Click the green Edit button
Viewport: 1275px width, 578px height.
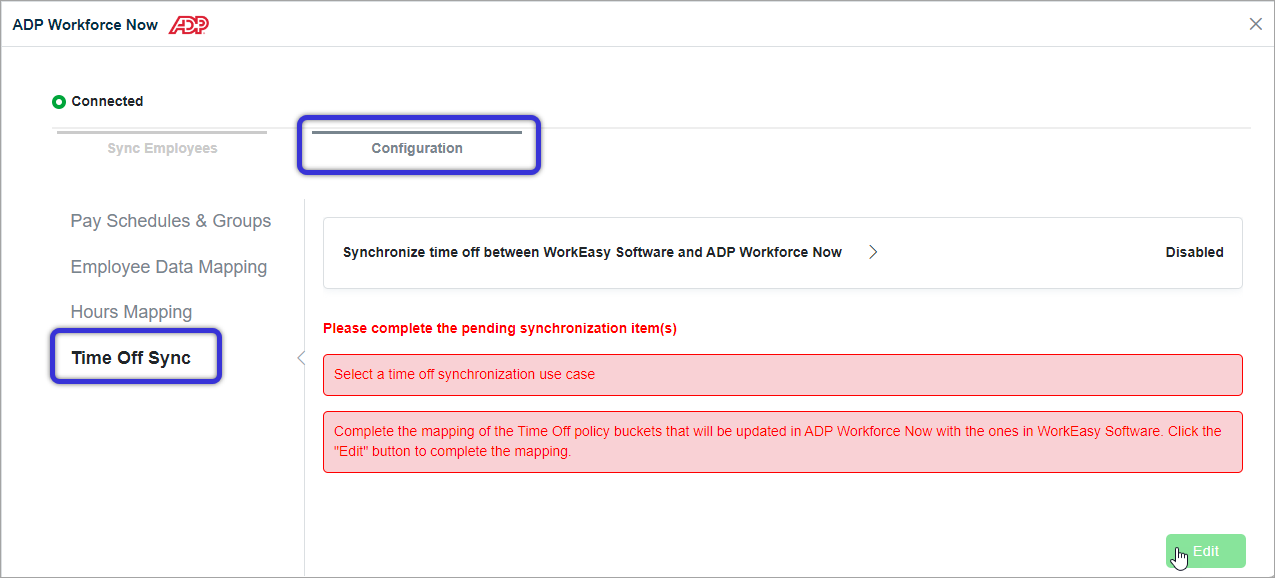coord(1206,551)
